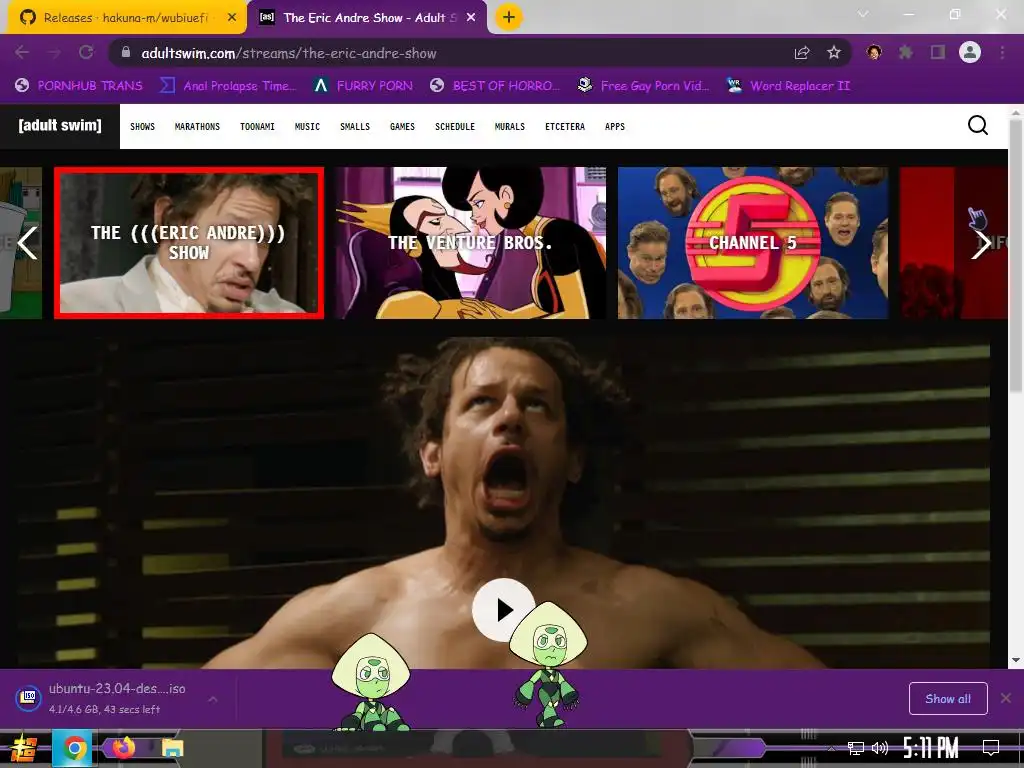Viewport: 1024px width, 768px height.
Task: Open the SHOWS menu
Action: coord(142,127)
